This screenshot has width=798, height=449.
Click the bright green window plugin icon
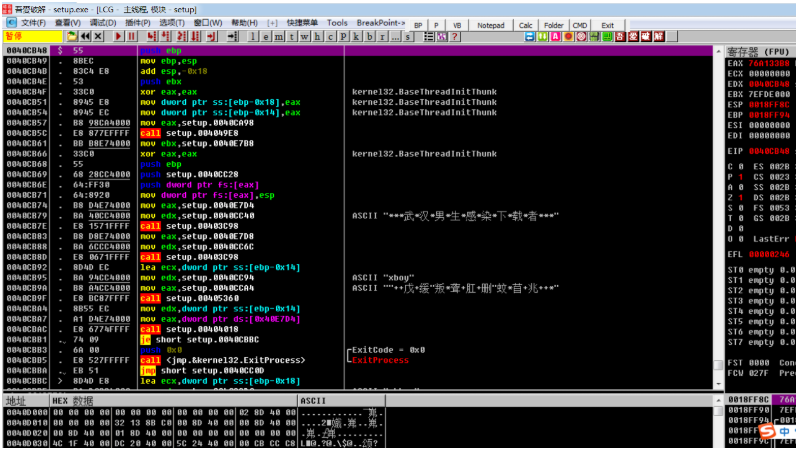(607, 37)
